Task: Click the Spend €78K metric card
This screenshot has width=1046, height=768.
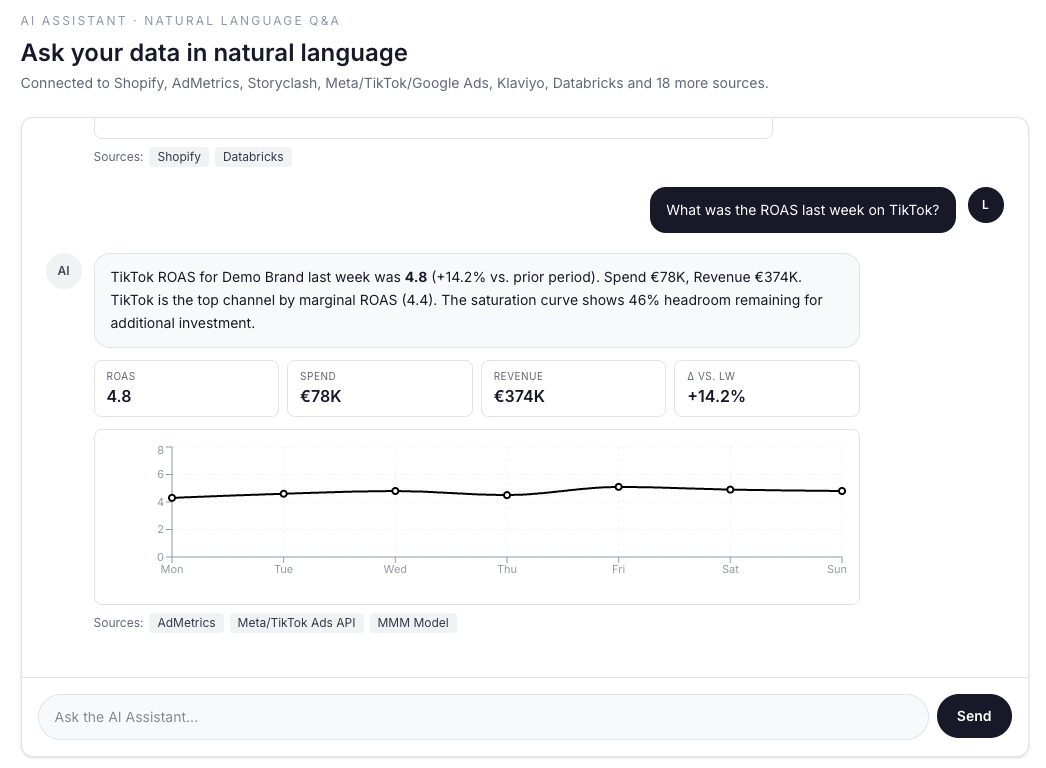Action: (380, 388)
